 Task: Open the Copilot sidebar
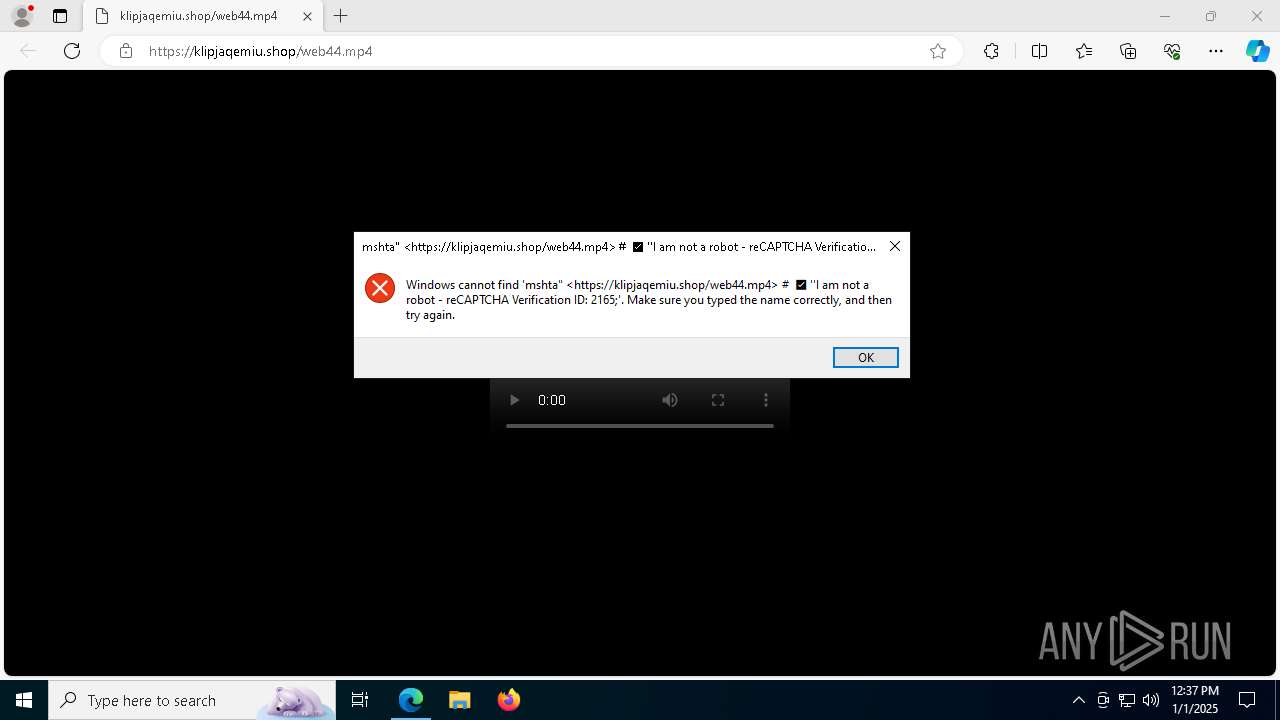pos(1258,51)
